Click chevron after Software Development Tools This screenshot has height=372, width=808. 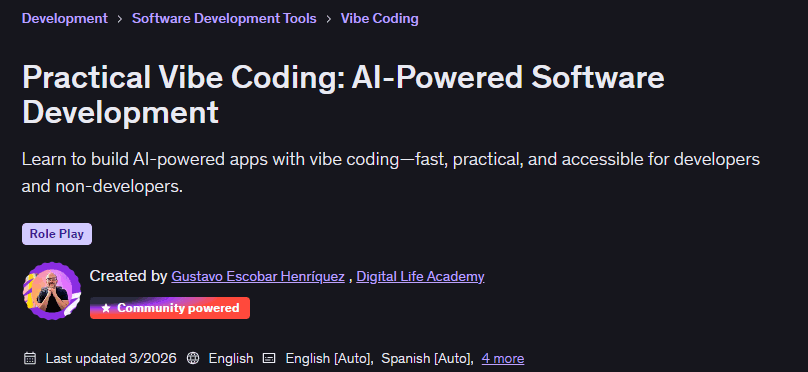[329, 19]
